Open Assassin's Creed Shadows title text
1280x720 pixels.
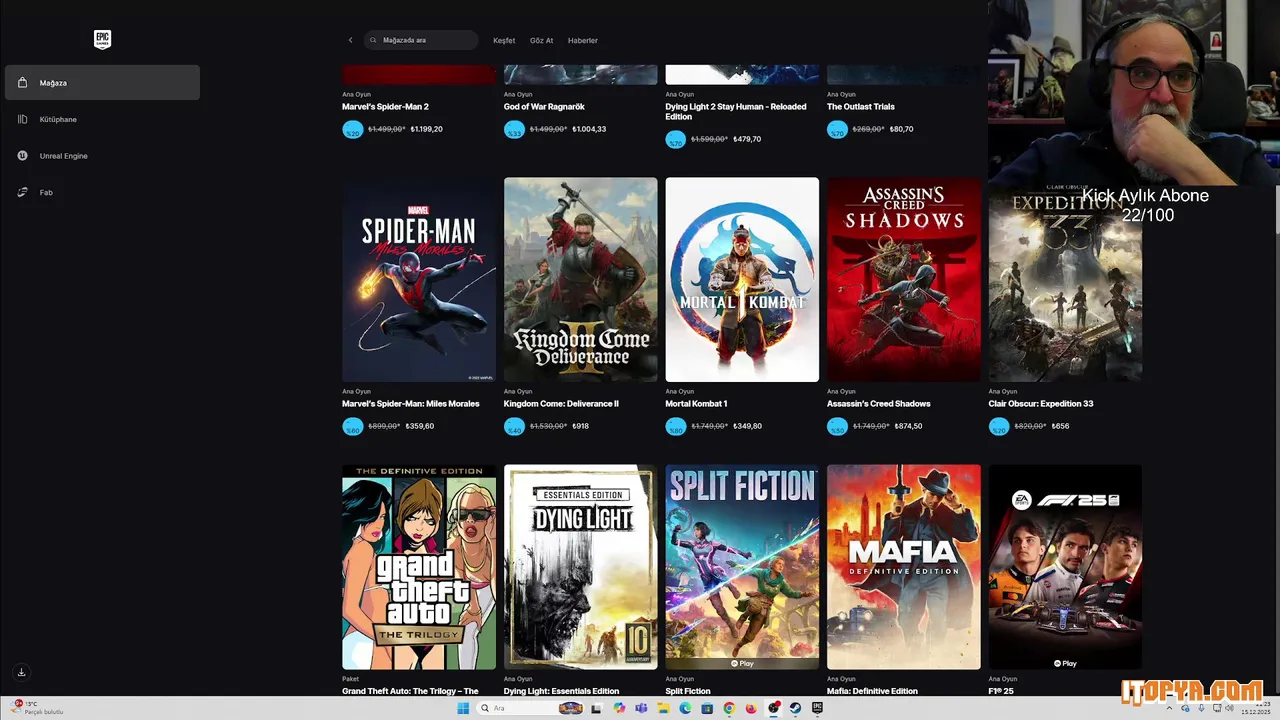pyautogui.click(x=878, y=403)
